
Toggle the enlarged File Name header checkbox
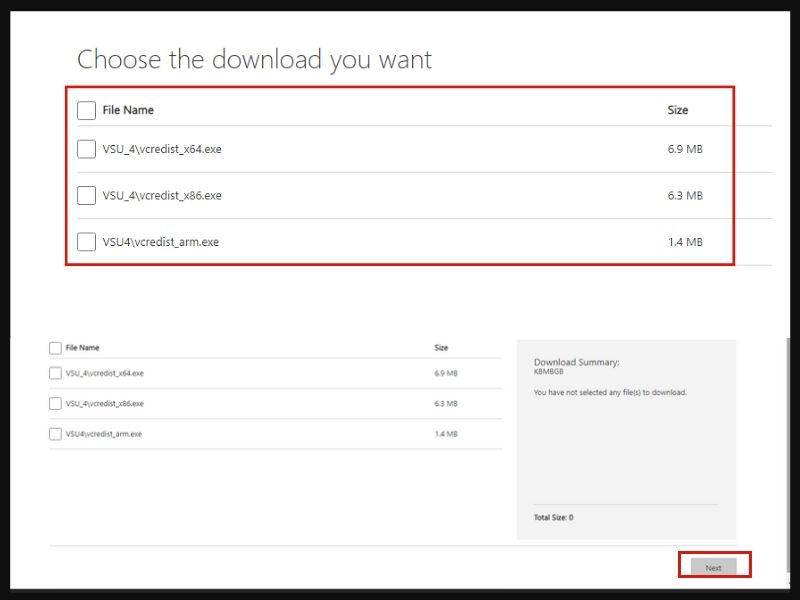pyautogui.click(x=86, y=110)
